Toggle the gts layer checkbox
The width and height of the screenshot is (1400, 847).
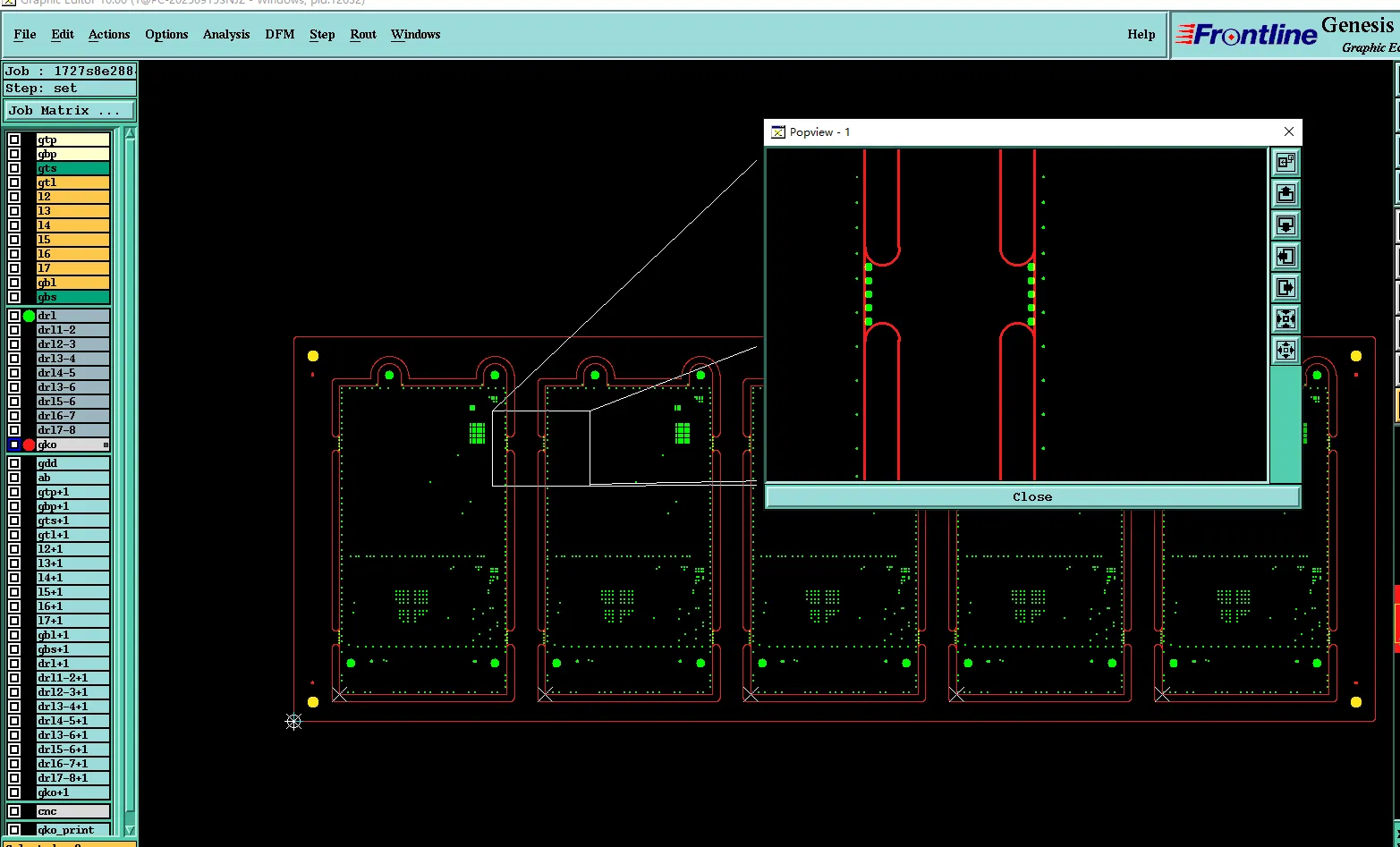(x=14, y=168)
